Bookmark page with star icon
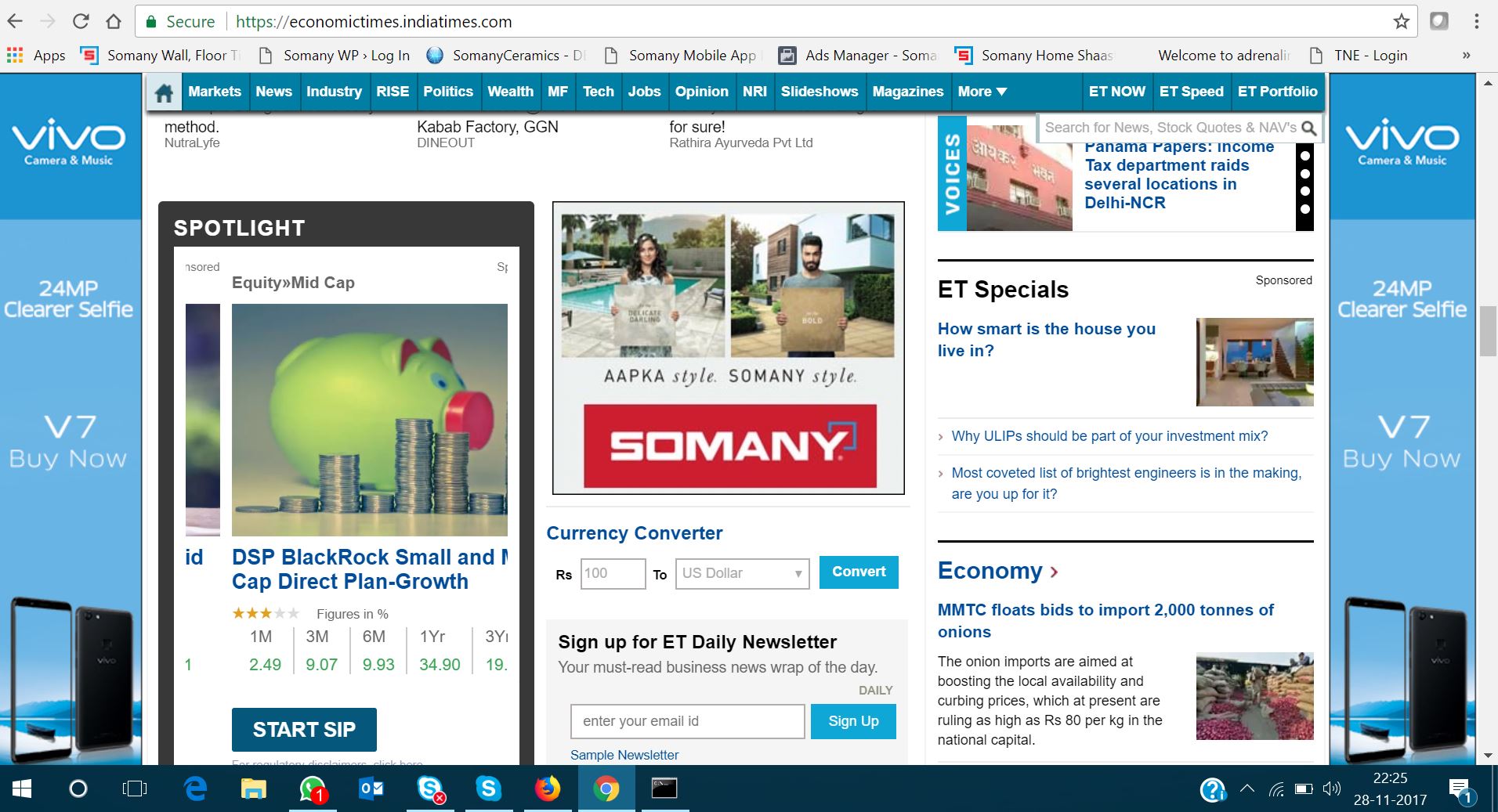Viewport: 1498px width, 812px height. point(1402,21)
